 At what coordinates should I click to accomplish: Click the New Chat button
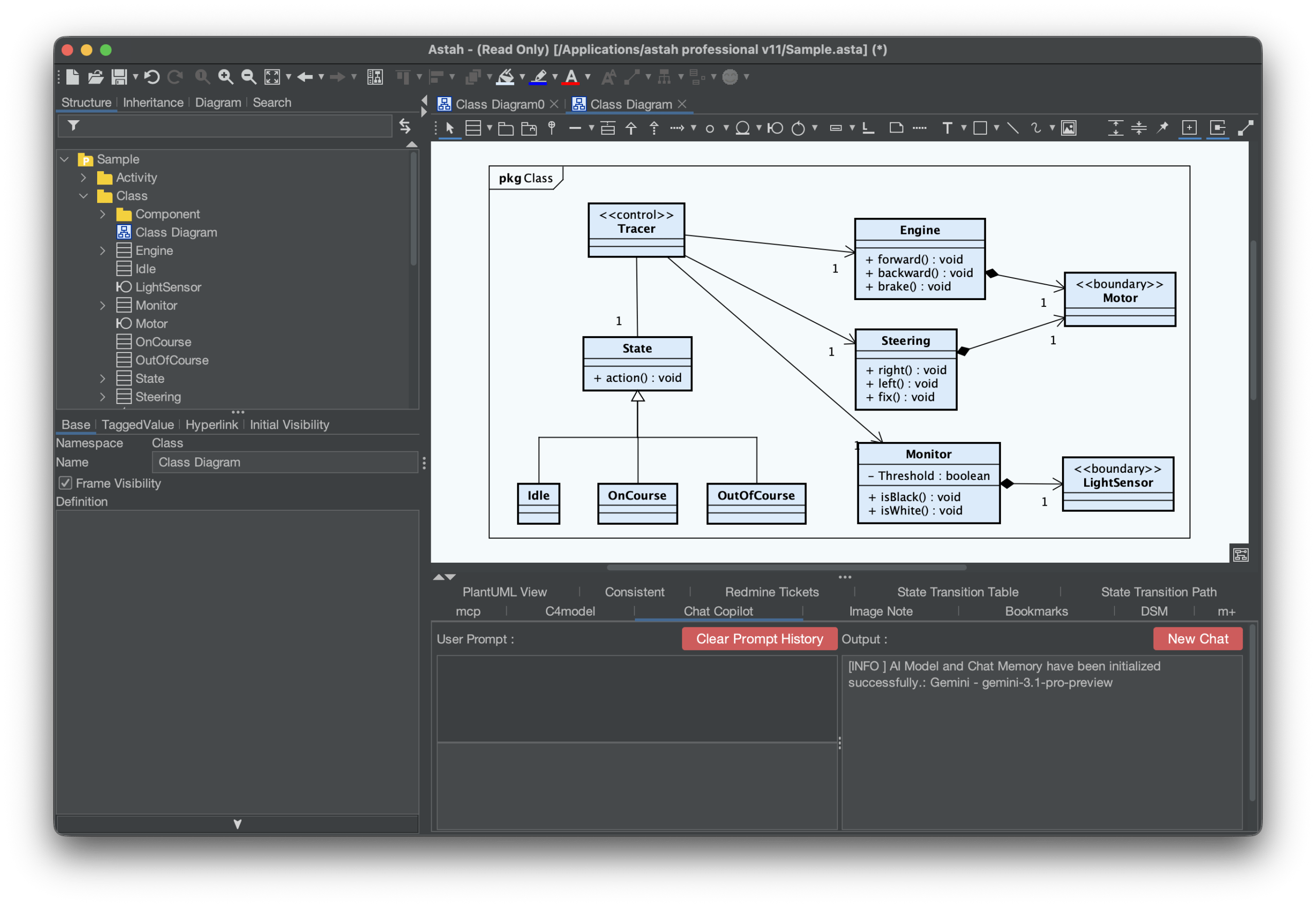(x=1197, y=638)
